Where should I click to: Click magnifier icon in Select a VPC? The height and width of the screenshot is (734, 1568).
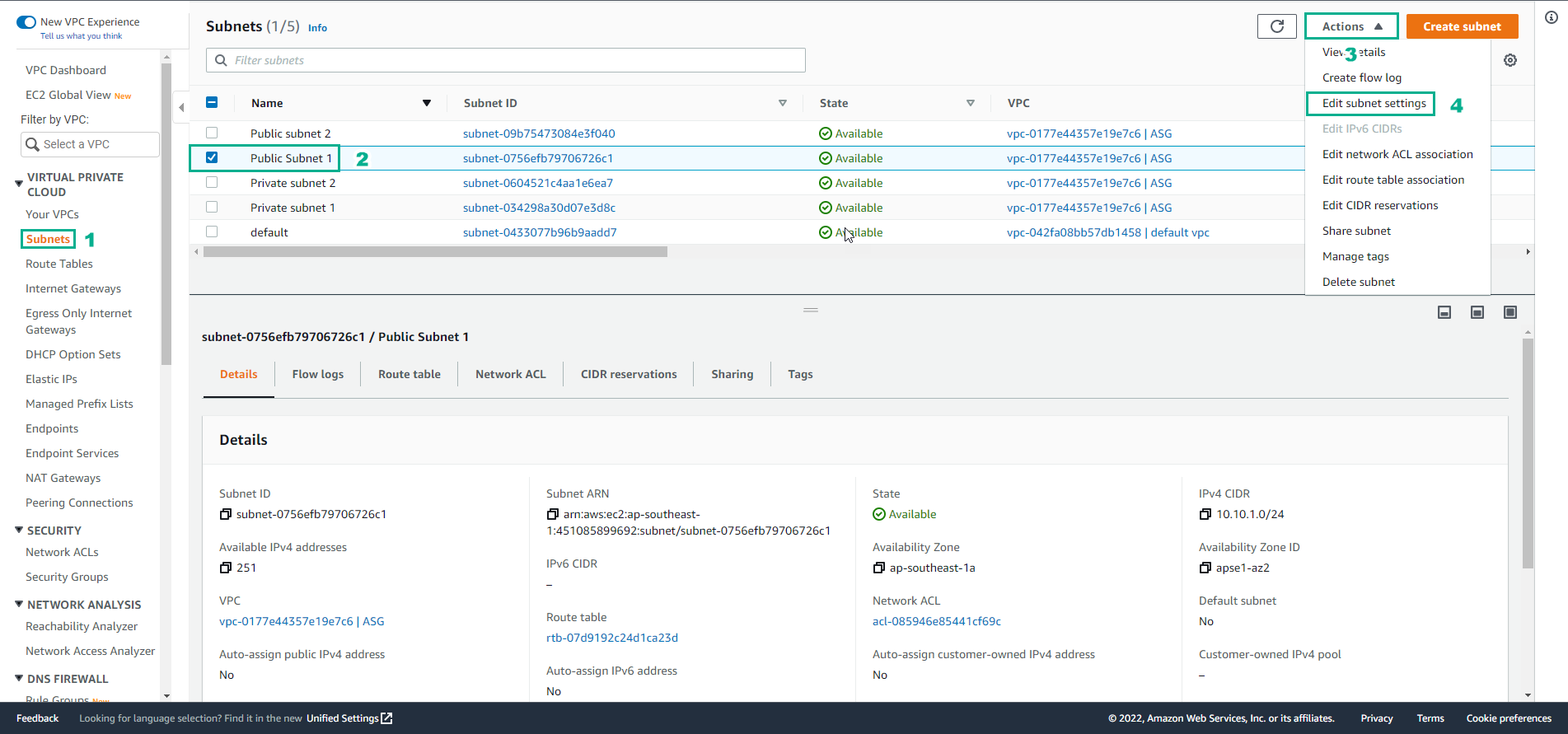tap(32, 144)
